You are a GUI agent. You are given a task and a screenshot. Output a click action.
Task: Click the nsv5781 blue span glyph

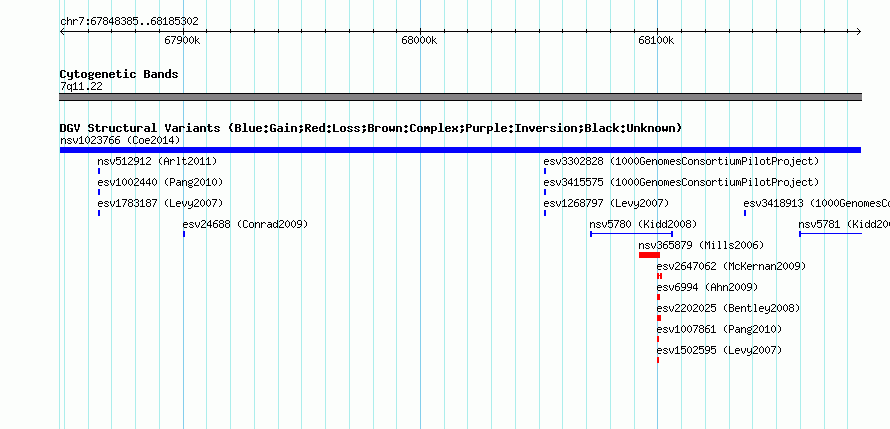pos(830,233)
